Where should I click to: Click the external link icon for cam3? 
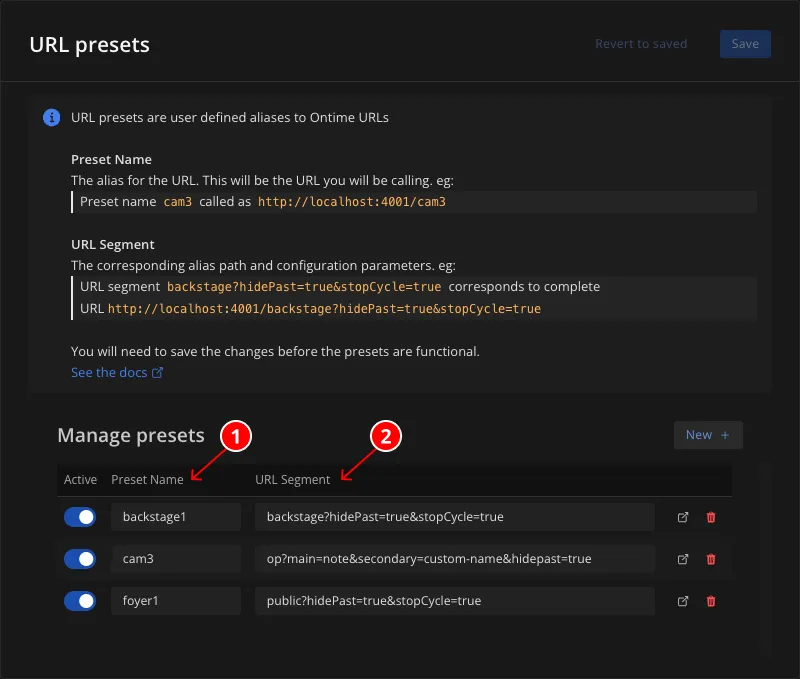coord(683,559)
